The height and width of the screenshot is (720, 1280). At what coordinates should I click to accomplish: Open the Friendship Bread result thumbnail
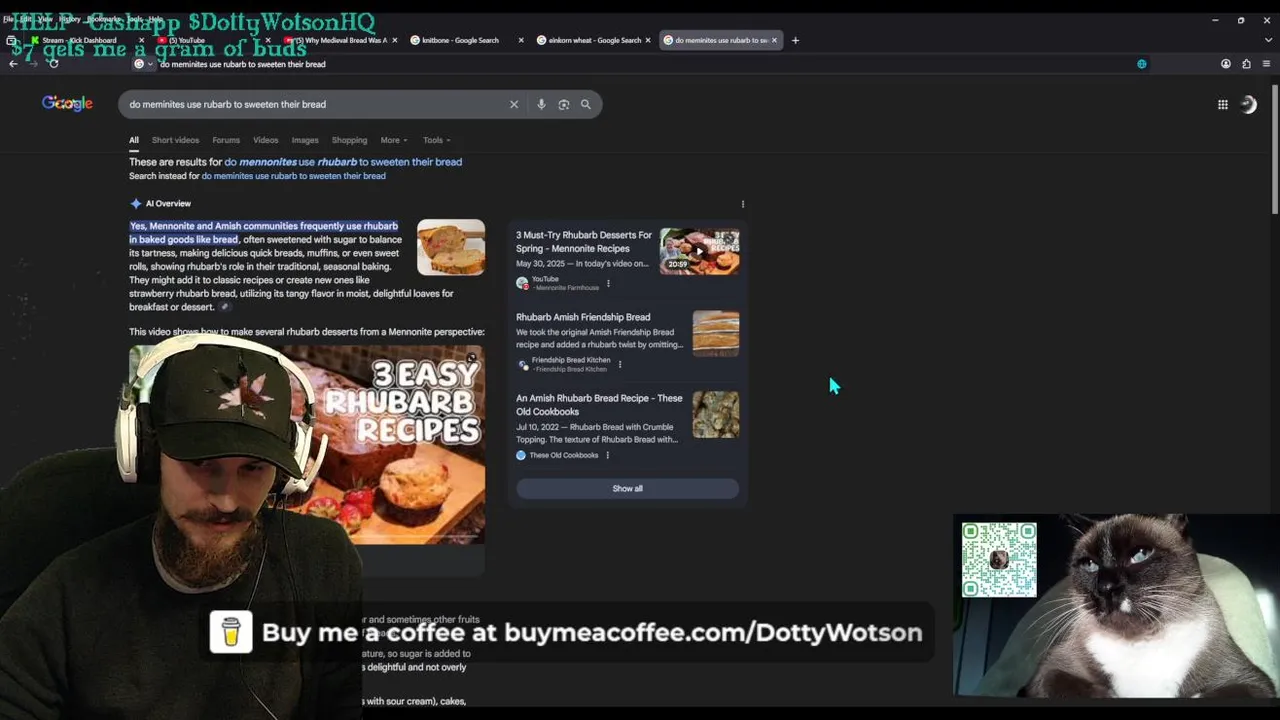[x=716, y=334]
